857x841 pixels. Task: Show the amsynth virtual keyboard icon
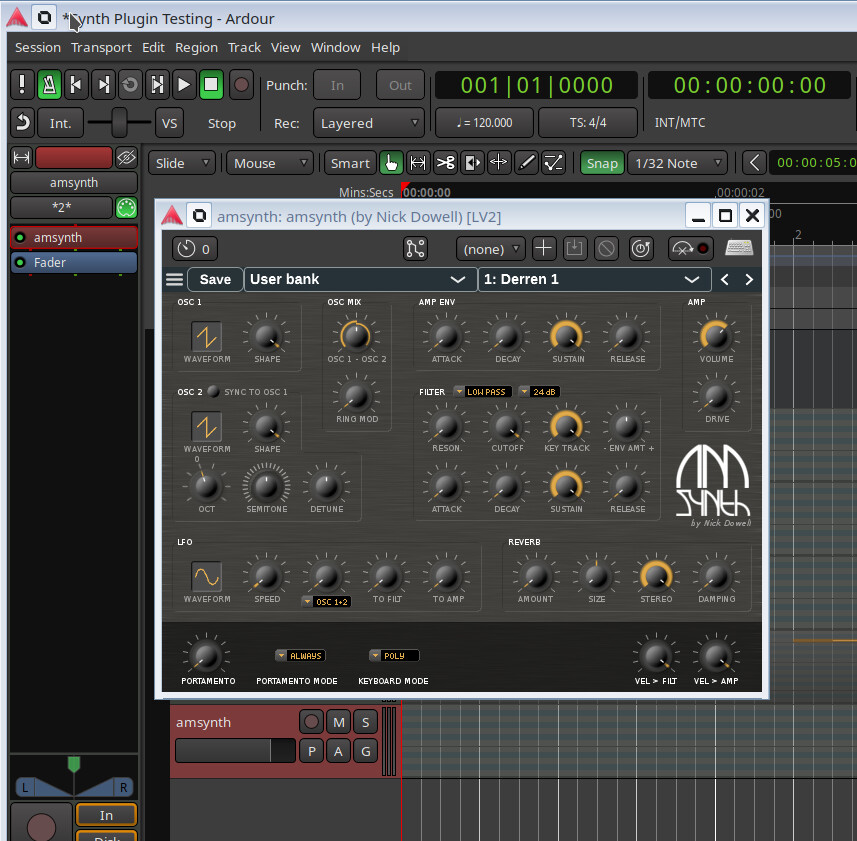tap(739, 249)
